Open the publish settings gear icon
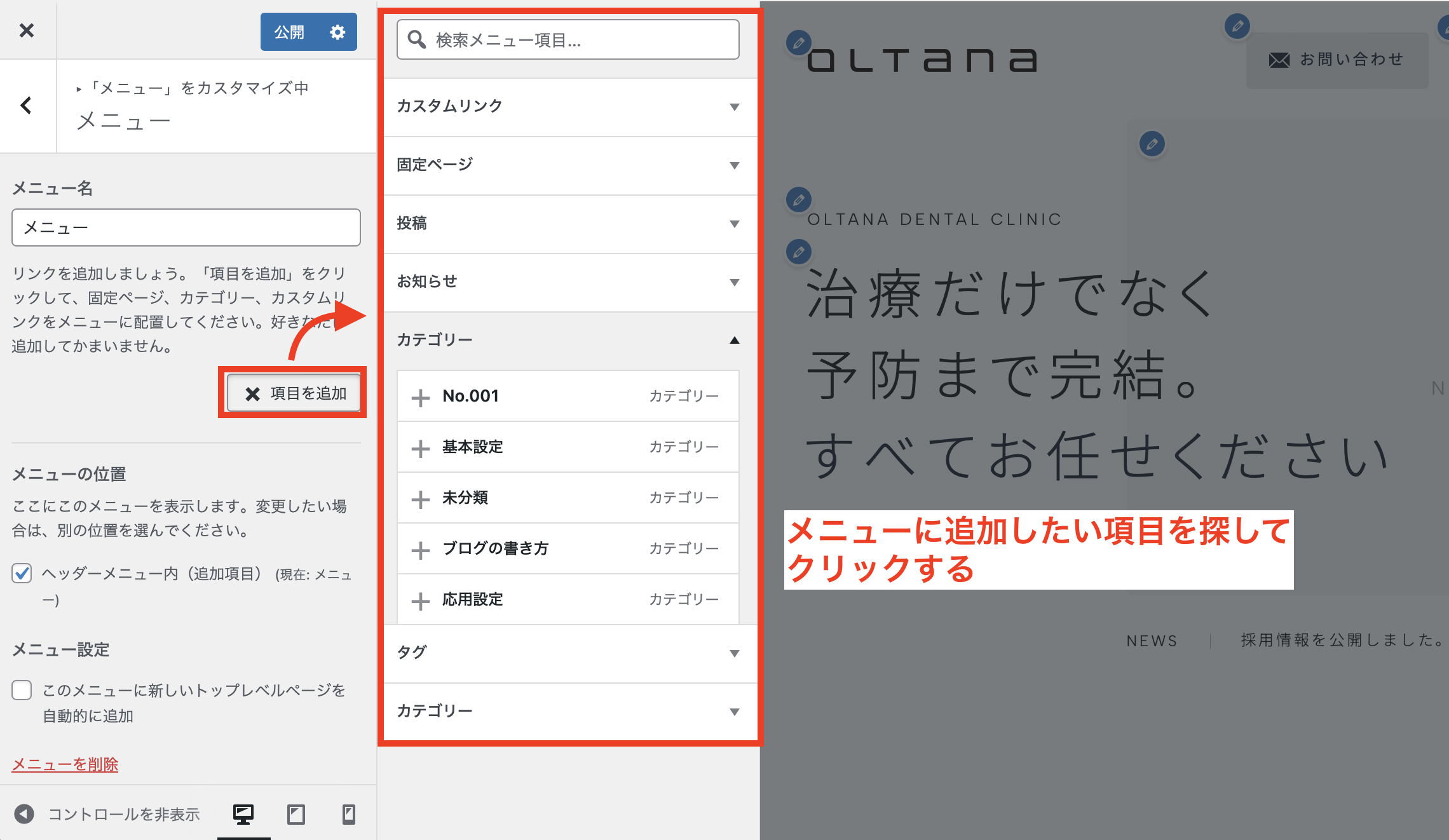This screenshot has height=840, width=1449. coord(337,32)
